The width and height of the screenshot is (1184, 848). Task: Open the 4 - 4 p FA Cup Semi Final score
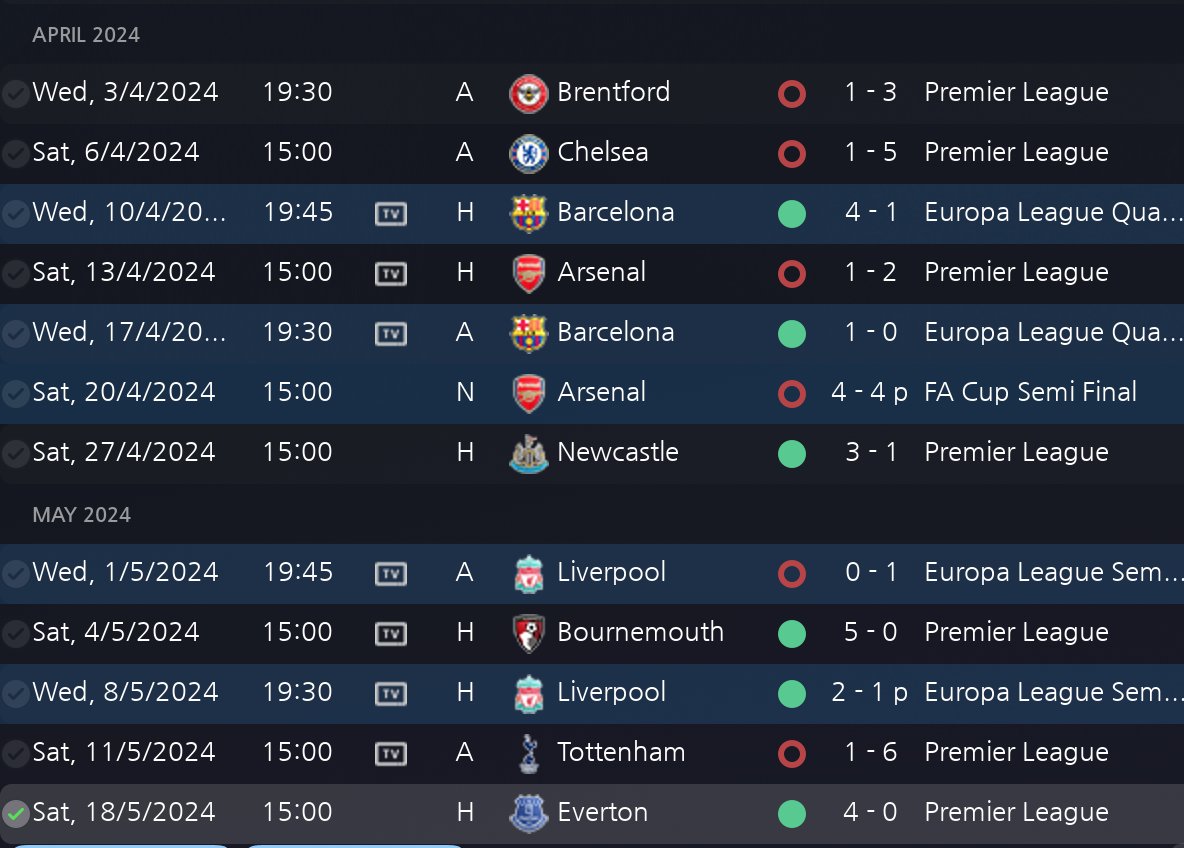(x=869, y=393)
